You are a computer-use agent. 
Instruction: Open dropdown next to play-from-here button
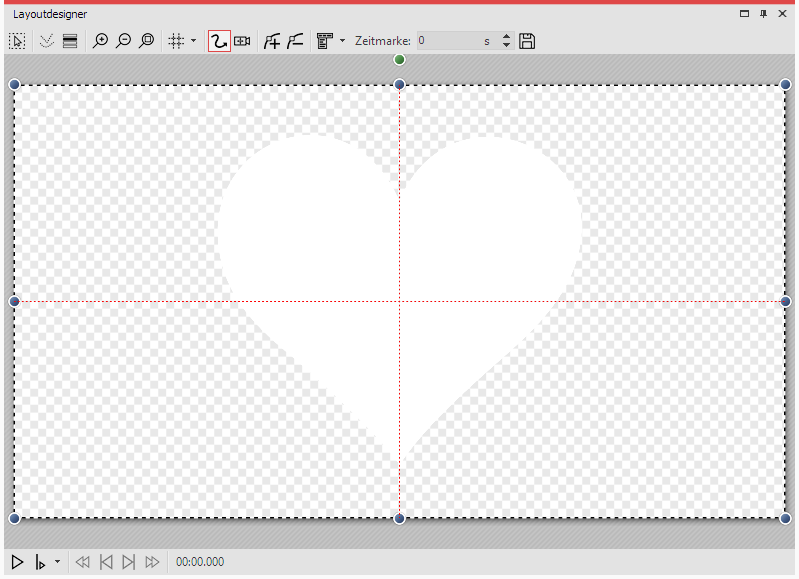coord(57,562)
